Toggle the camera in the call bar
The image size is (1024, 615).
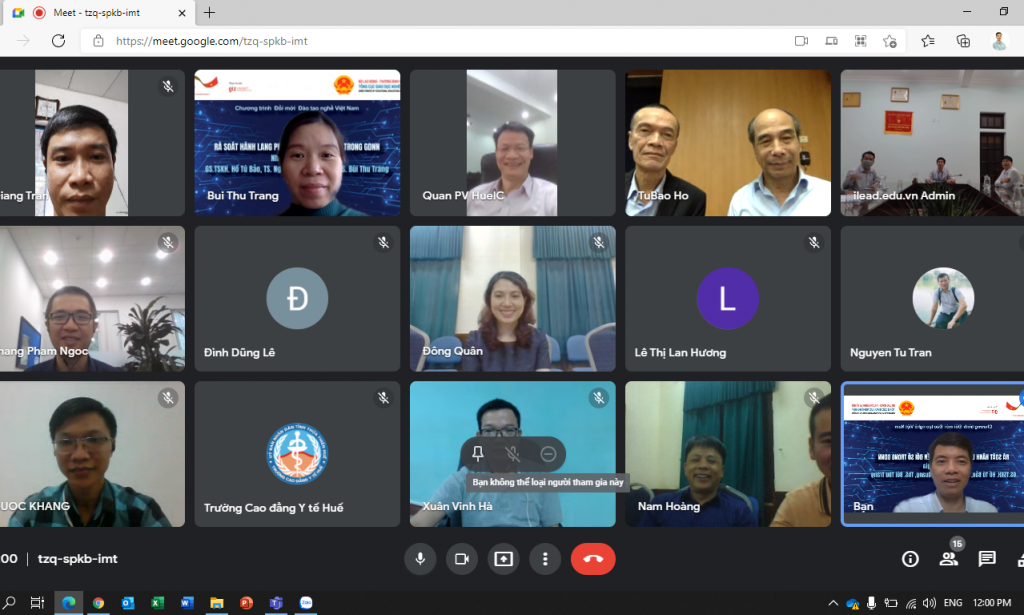click(462, 559)
